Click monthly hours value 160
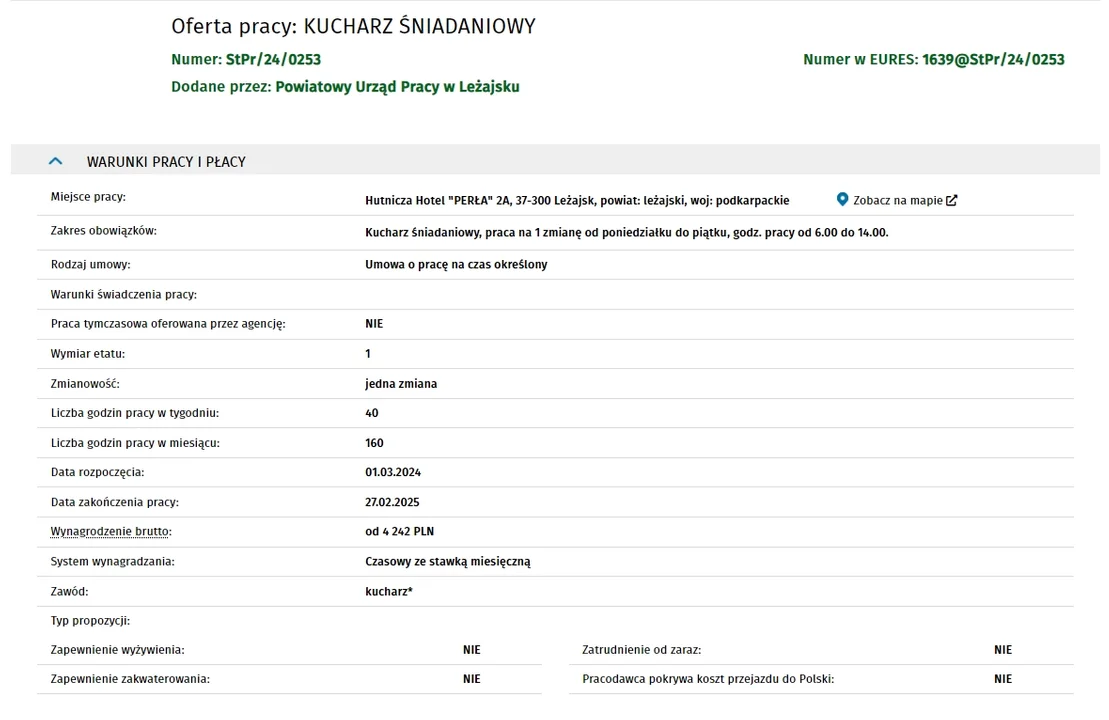 [x=374, y=443]
